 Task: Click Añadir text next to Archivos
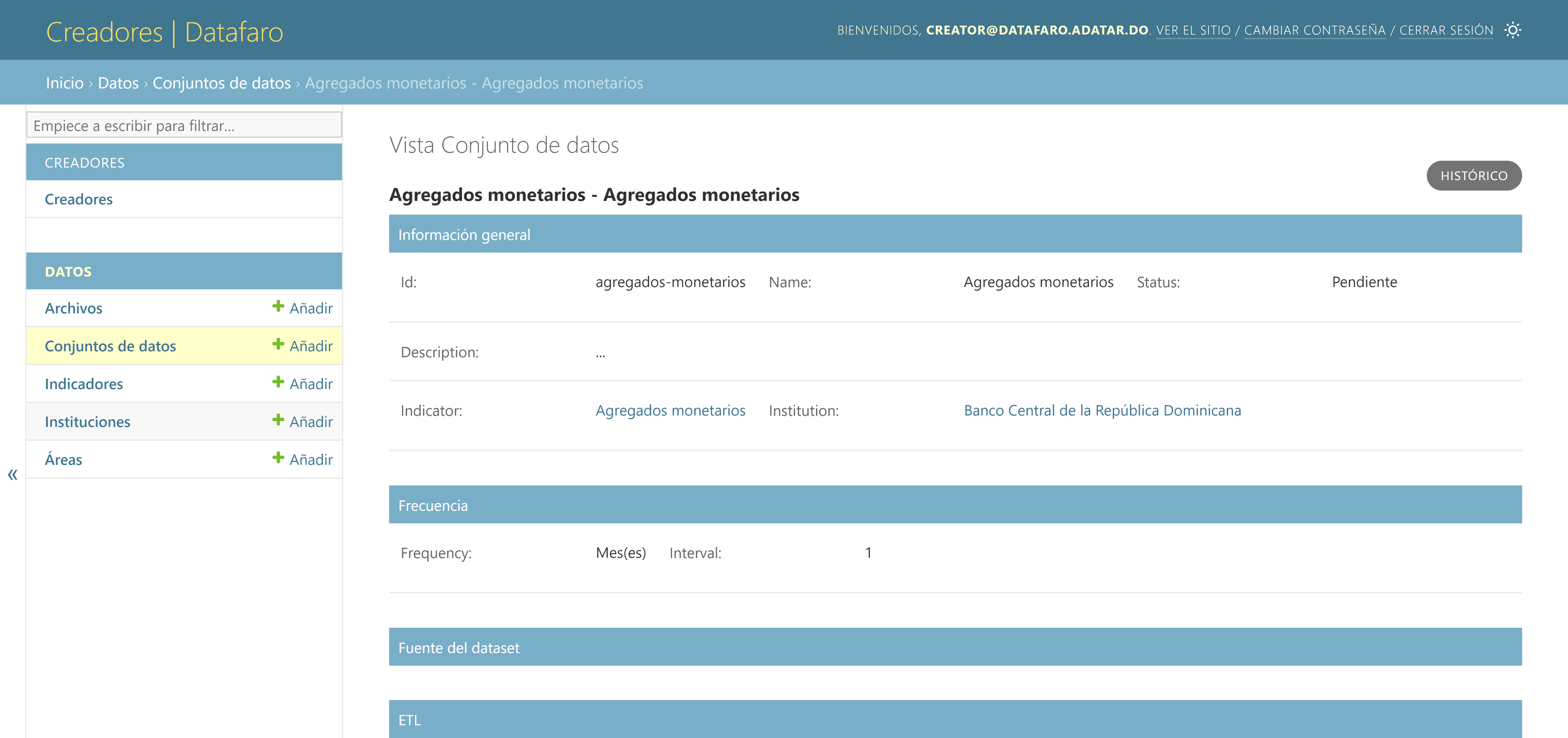point(311,308)
